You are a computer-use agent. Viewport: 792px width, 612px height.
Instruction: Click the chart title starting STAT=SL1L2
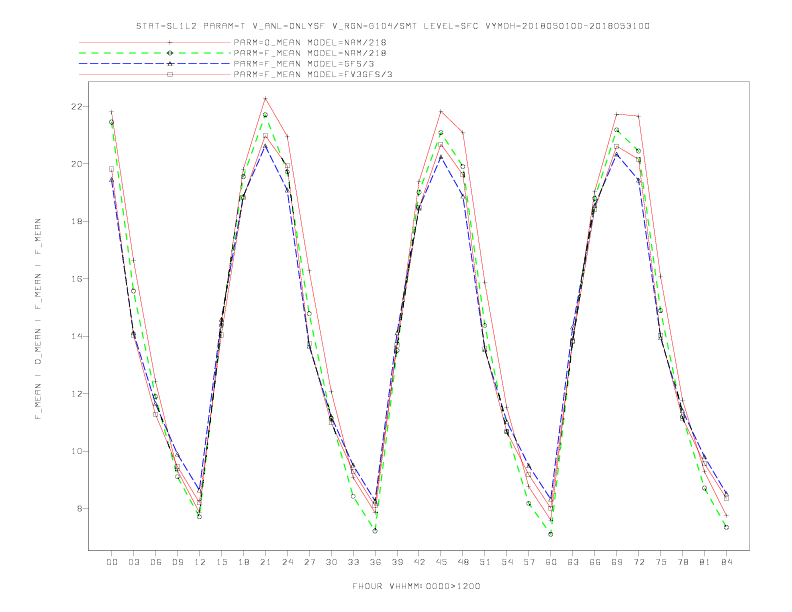click(392, 26)
